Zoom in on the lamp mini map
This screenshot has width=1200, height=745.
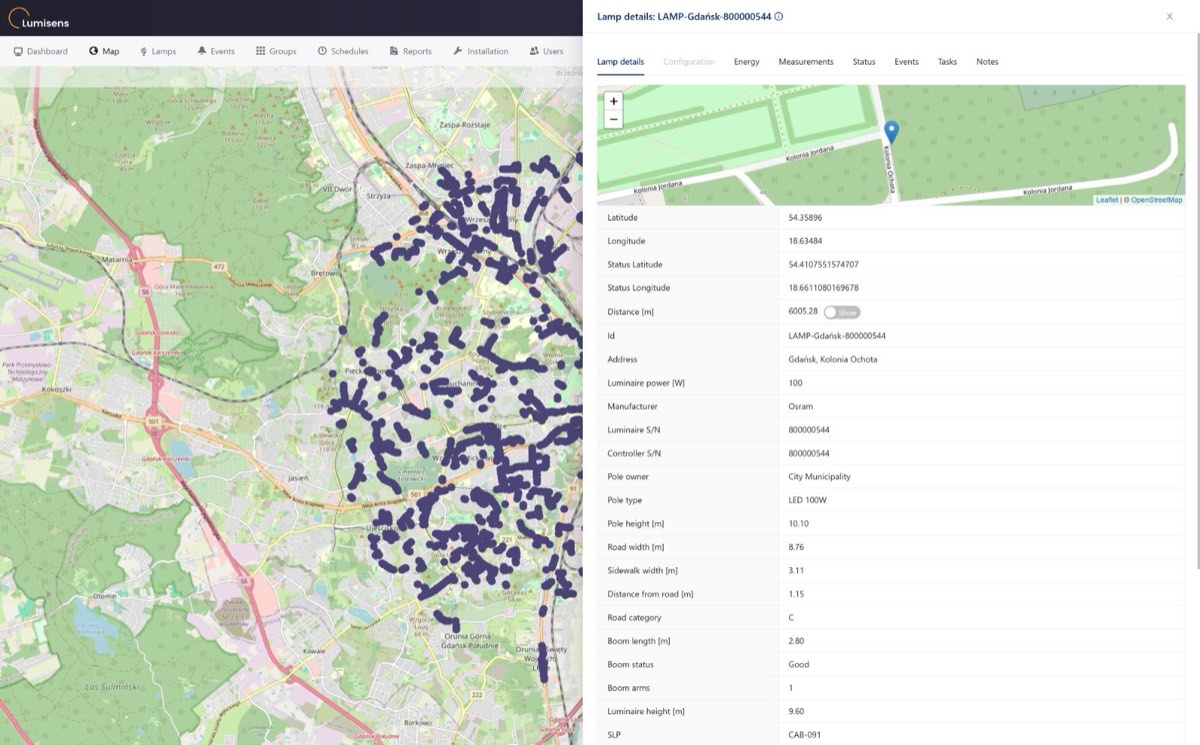pyautogui.click(x=614, y=101)
